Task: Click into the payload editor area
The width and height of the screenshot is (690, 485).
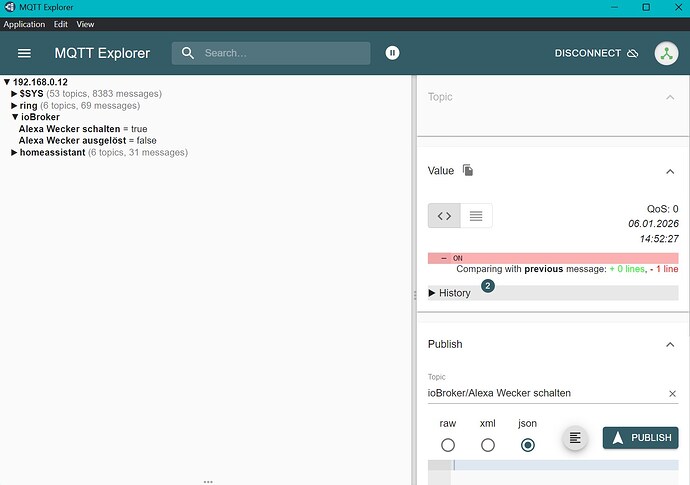Action: [x=565, y=473]
